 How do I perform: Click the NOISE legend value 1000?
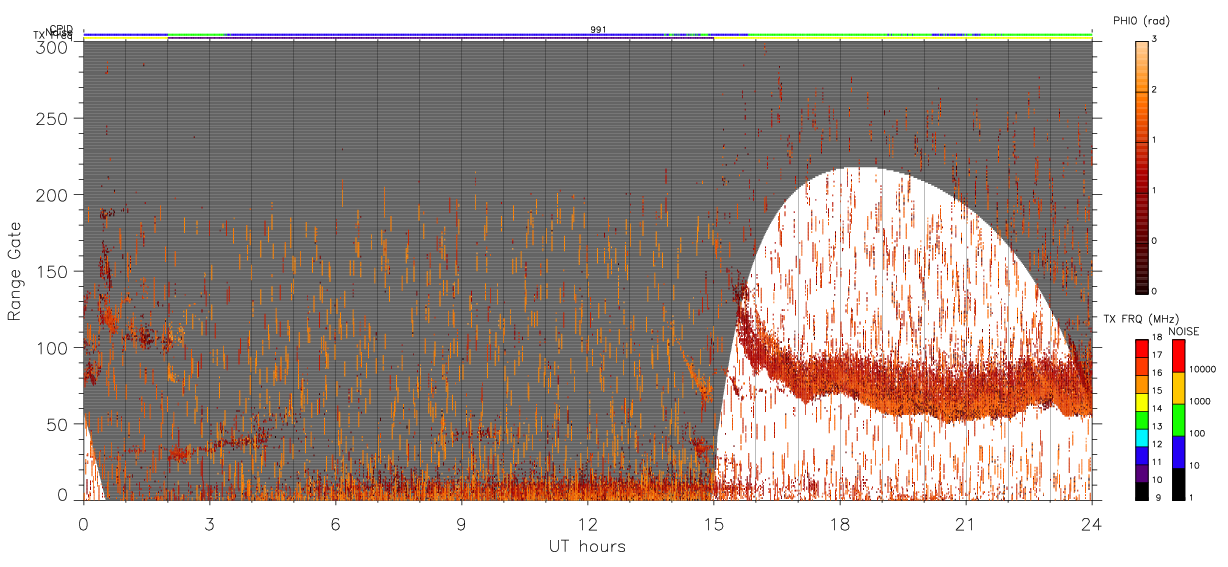click(1200, 401)
